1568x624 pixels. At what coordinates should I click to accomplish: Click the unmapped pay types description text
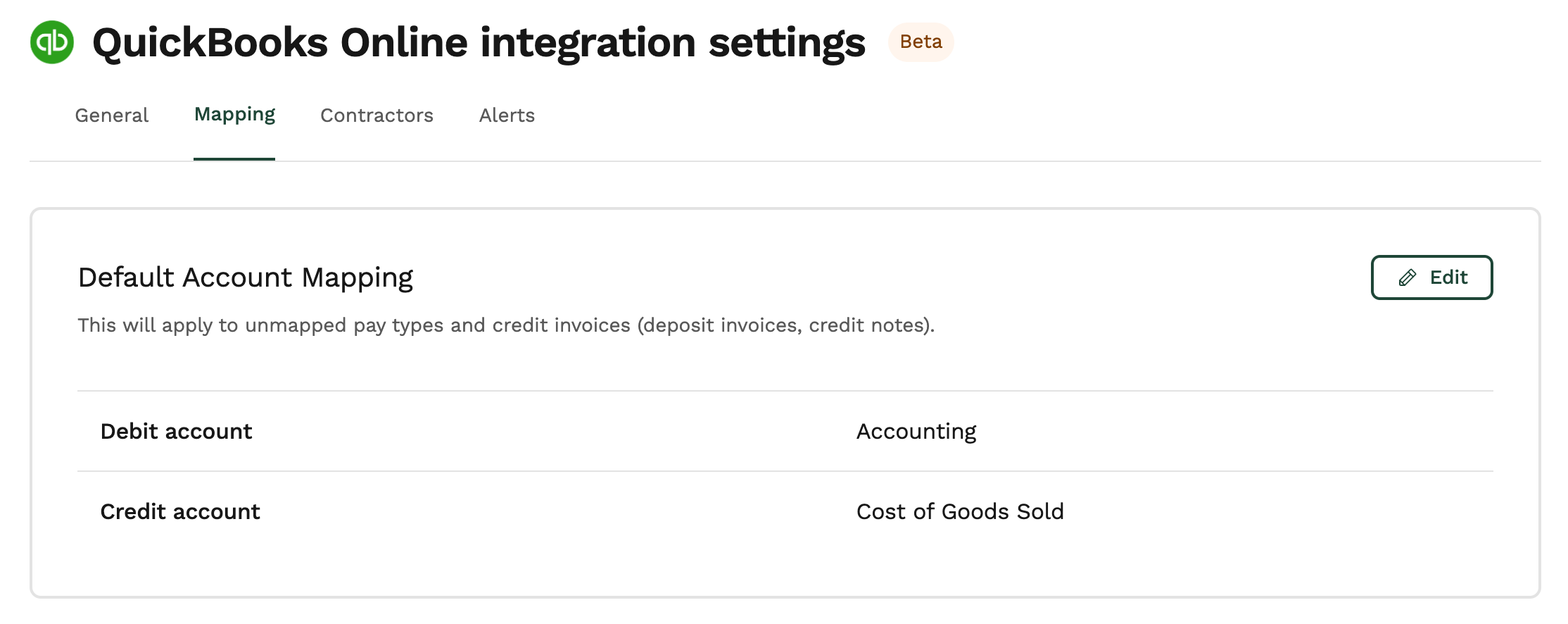(506, 325)
